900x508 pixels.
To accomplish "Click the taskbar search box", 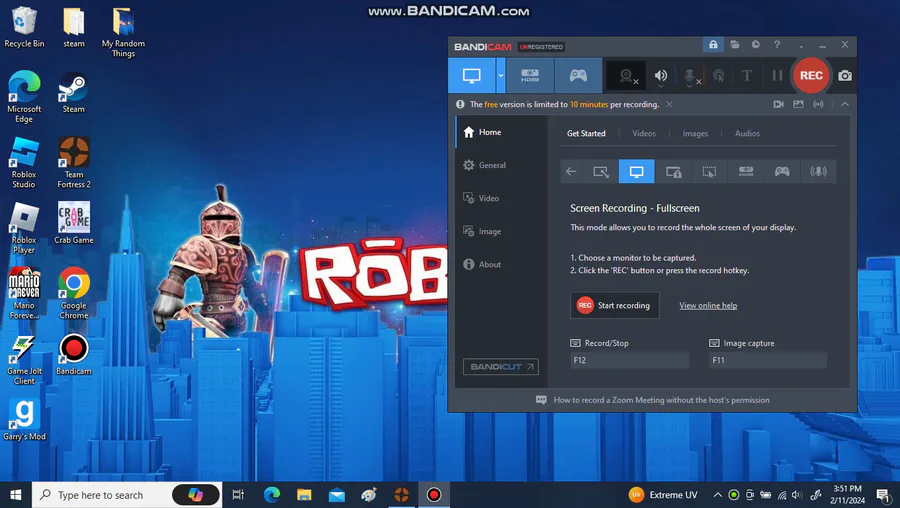I will pyautogui.click(x=127, y=495).
